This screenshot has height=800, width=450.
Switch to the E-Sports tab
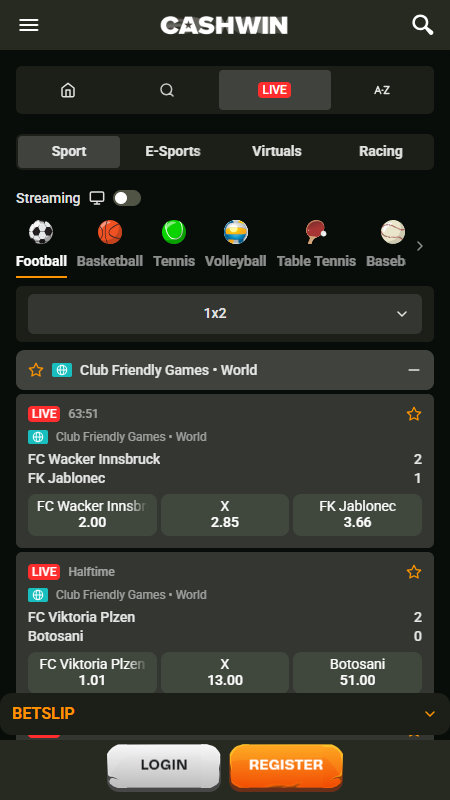point(173,152)
